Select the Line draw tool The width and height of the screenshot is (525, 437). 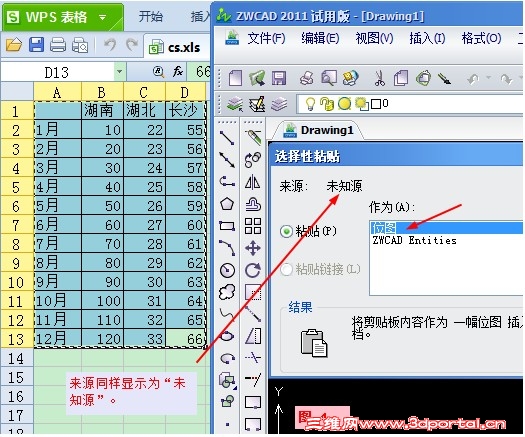click(x=227, y=138)
